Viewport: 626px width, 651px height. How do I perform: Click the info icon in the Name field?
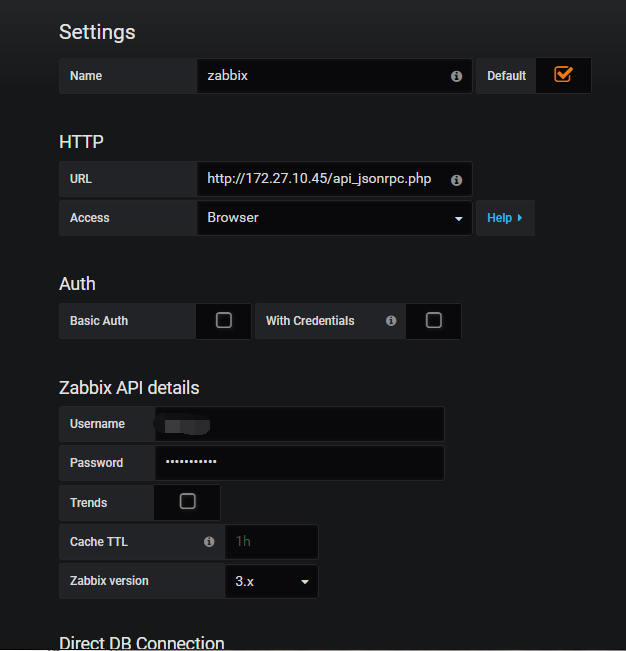[456, 76]
